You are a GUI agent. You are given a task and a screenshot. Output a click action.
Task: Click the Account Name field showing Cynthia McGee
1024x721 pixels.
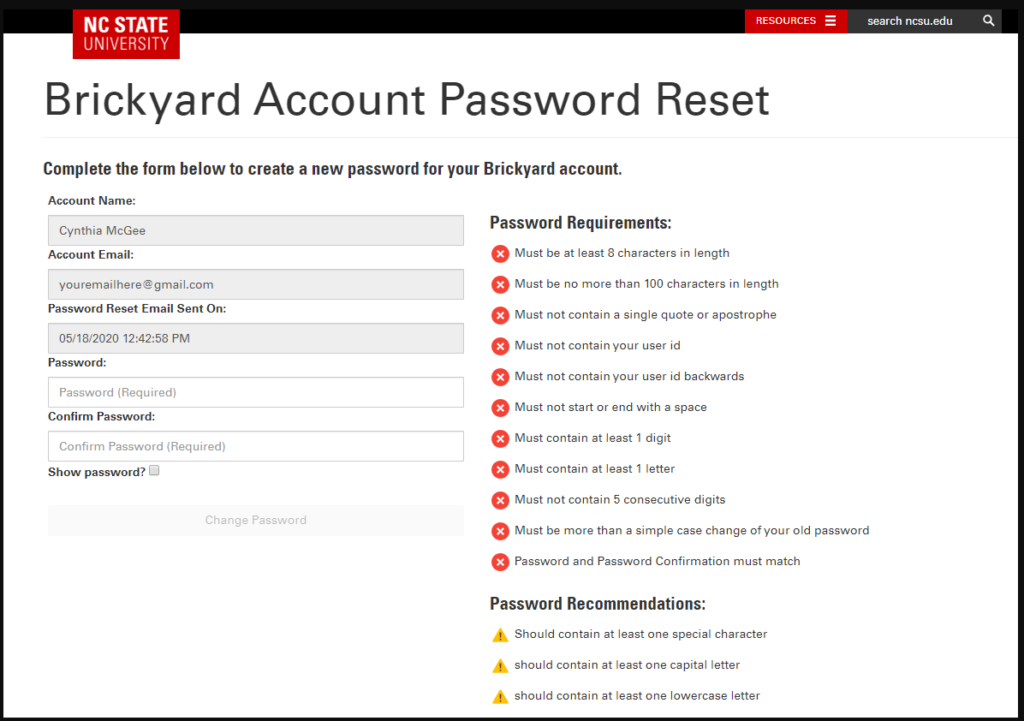(256, 231)
